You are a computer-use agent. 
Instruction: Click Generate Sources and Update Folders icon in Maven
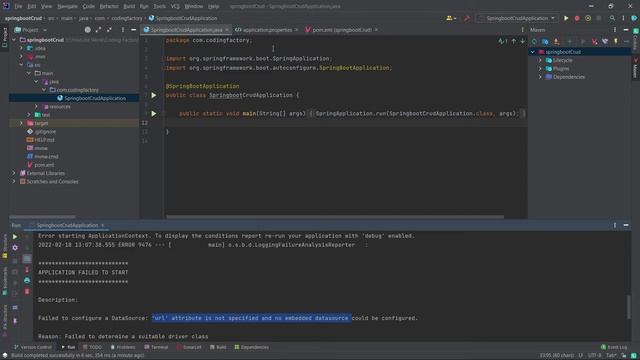click(545, 41)
